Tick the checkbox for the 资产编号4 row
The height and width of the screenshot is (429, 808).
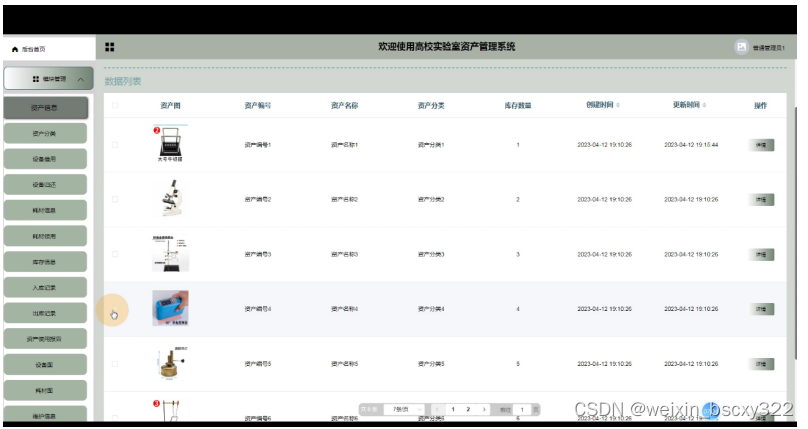point(115,309)
